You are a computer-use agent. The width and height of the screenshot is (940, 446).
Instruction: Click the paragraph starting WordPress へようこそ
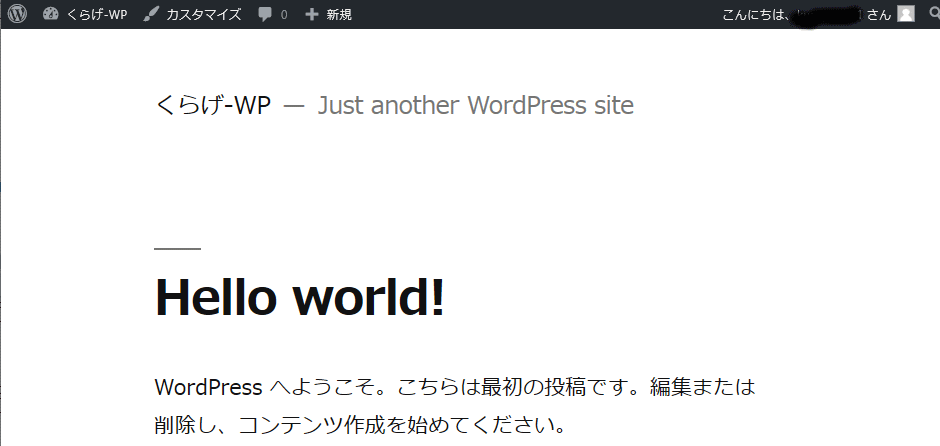[x=454, y=407]
